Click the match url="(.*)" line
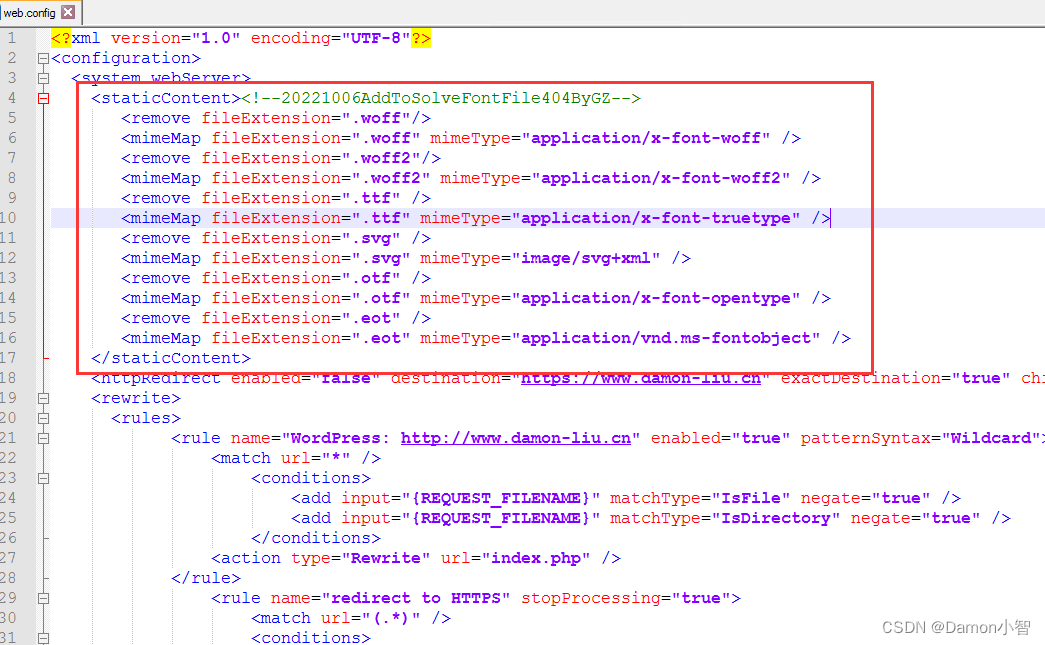Image resolution: width=1045 pixels, height=645 pixels. 351,618
